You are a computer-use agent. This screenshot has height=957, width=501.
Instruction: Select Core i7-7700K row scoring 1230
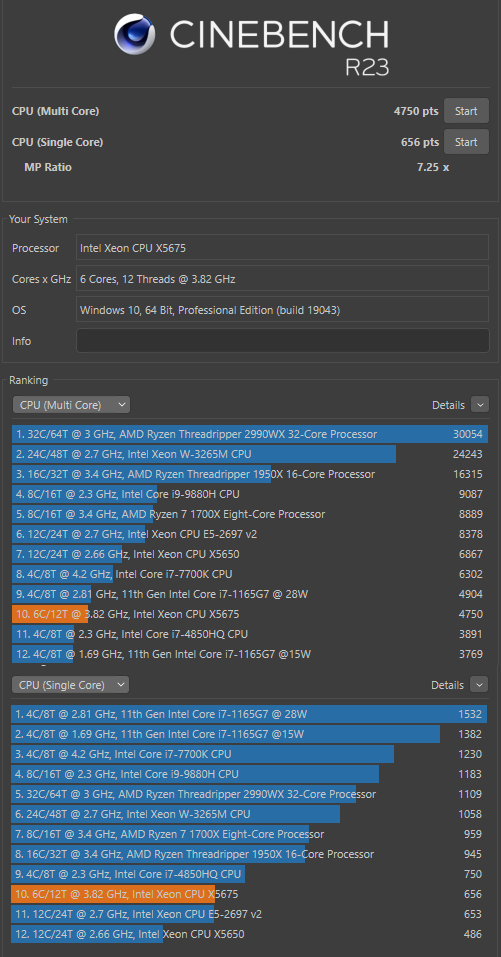pos(250,754)
